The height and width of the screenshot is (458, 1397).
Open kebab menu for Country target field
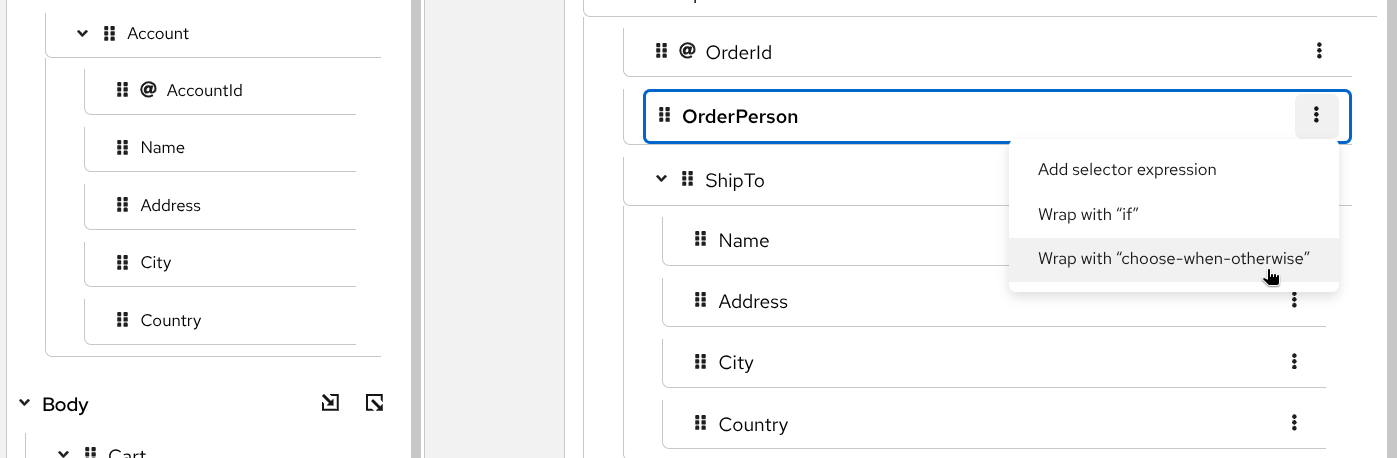[1294, 423]
